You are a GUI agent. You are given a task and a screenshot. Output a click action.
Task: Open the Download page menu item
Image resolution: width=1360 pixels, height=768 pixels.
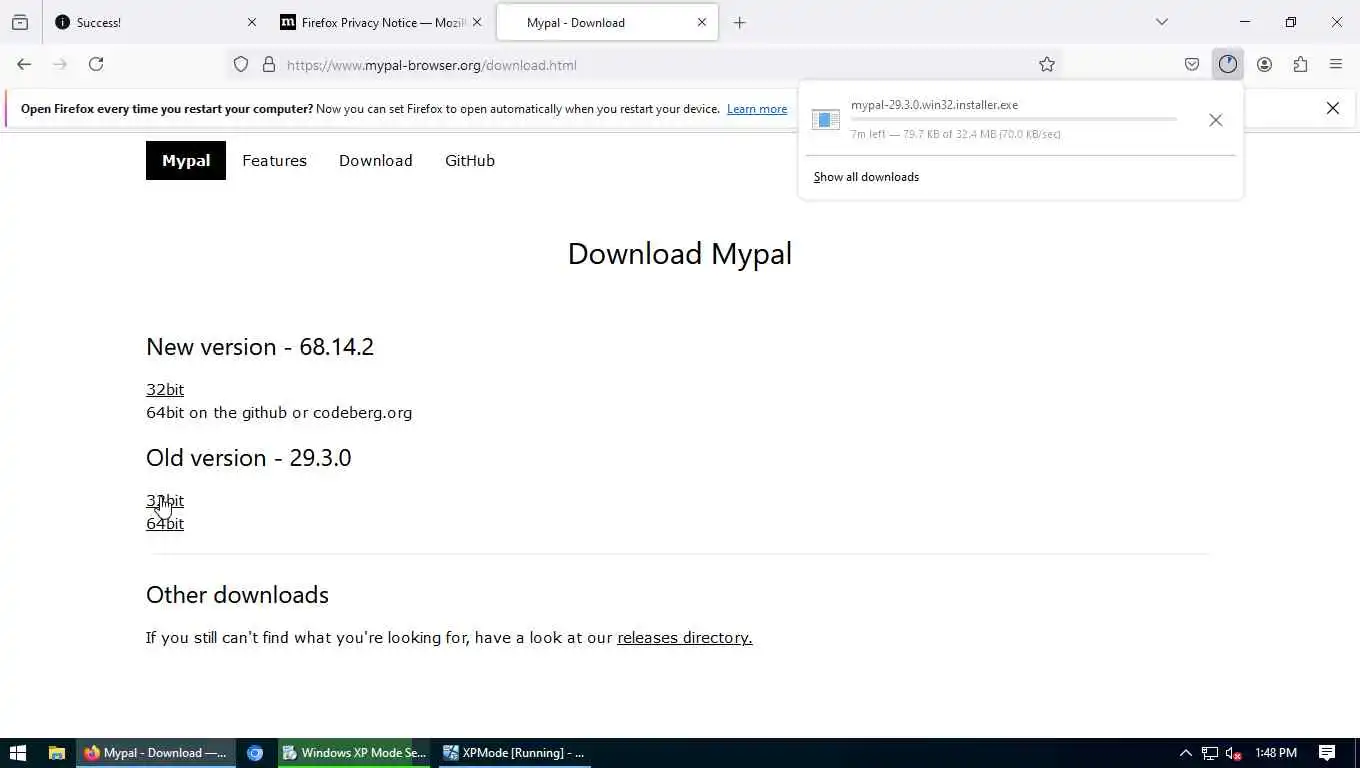[x=376, y=160]
